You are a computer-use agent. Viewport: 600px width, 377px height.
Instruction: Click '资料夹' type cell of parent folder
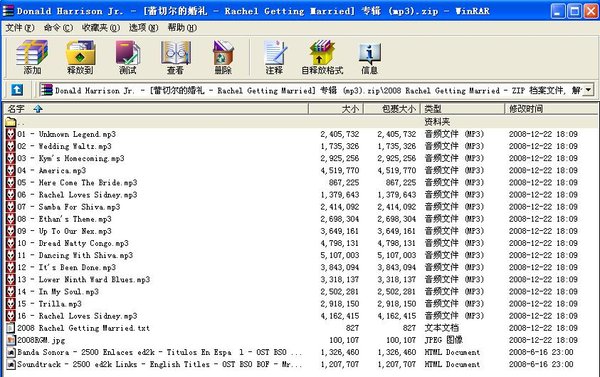point(437,122)
